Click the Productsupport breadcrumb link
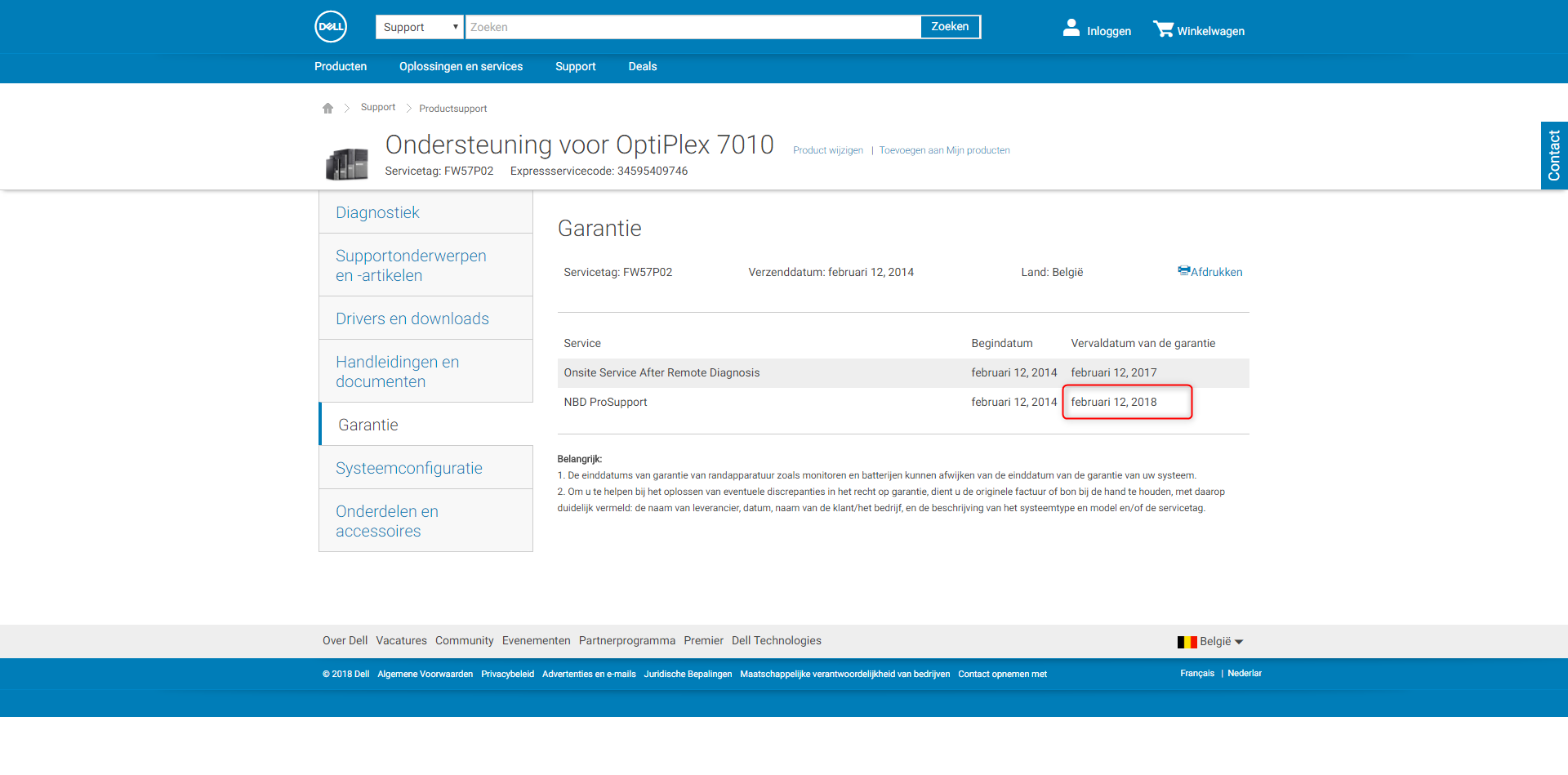 [x=453, y=109]
